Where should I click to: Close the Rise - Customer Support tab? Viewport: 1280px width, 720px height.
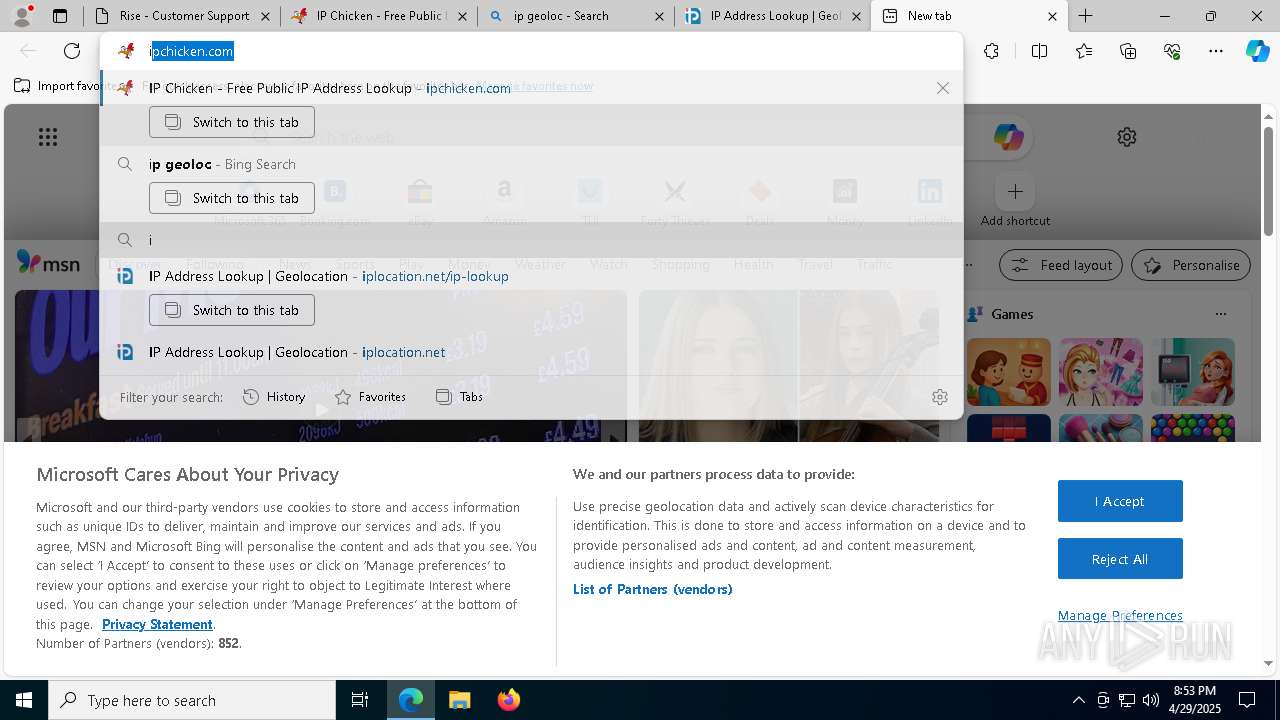pos(265,16)
